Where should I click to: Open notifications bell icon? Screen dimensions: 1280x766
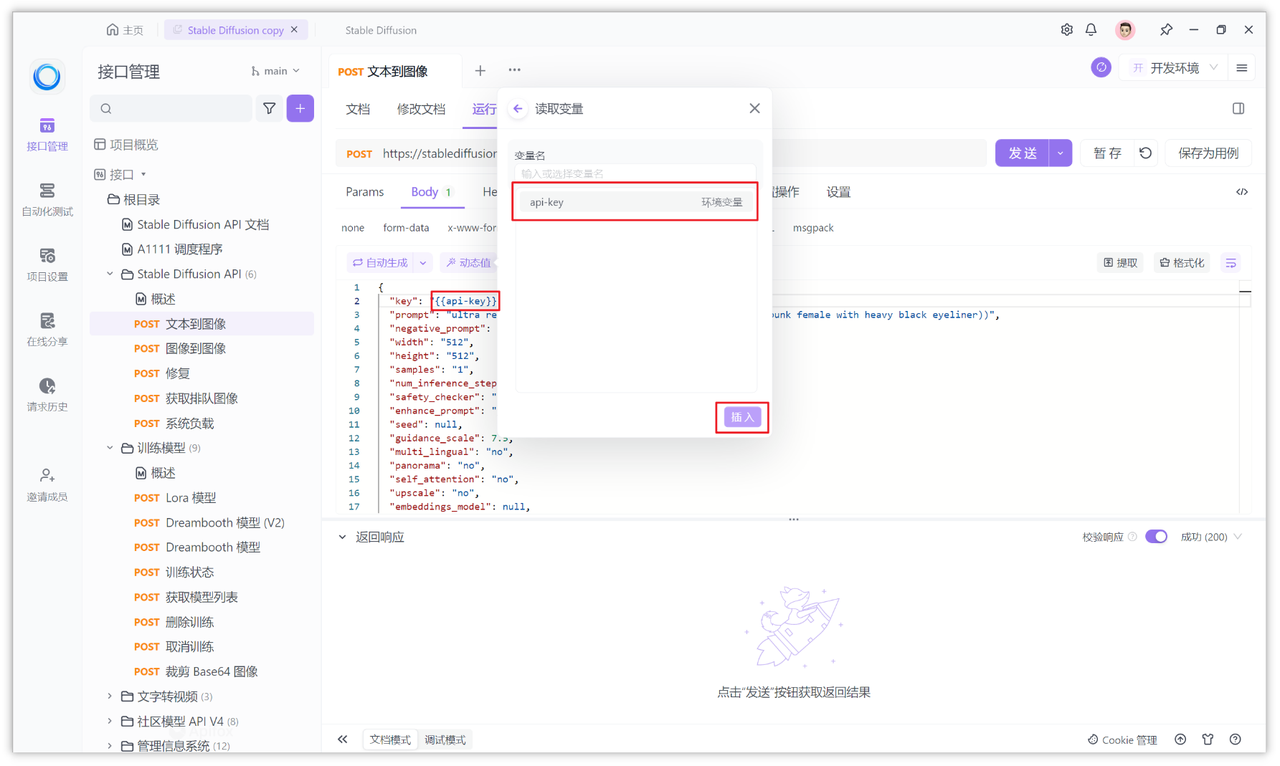pos(1091,30)
